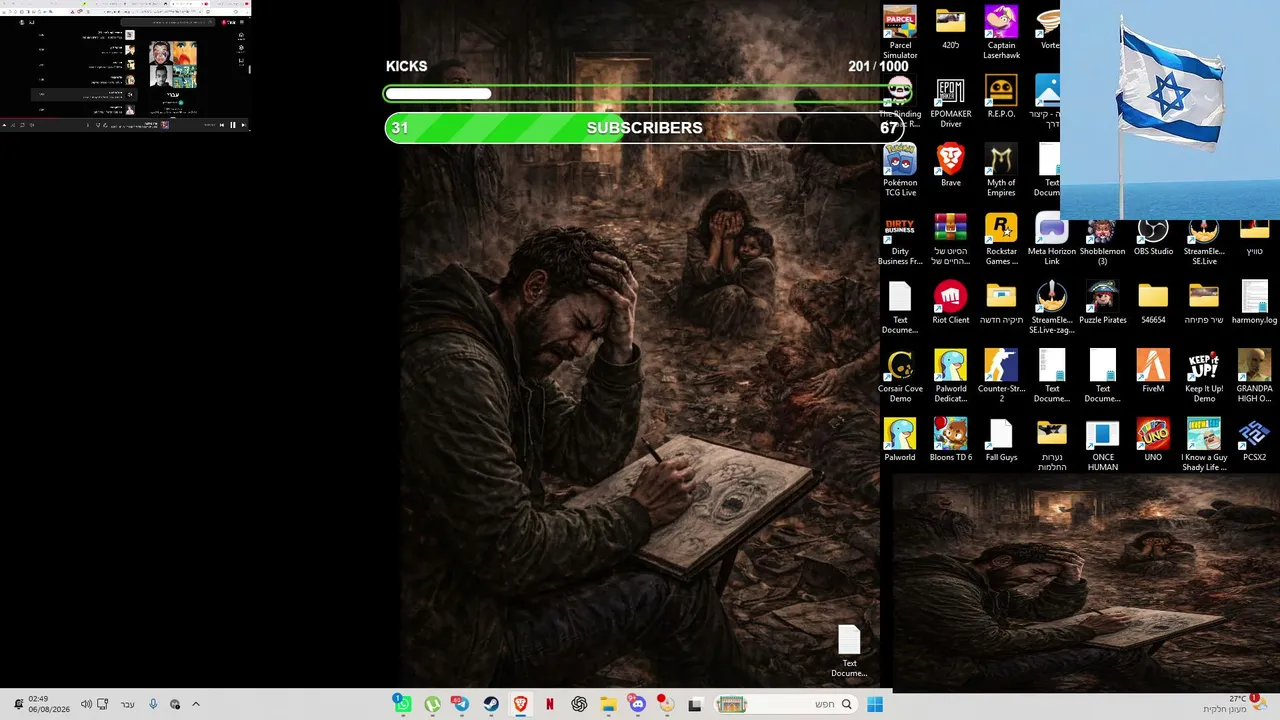1280x720 pixels.
Task: Select the נערות החלמות folder icon
Action: pyautogui.click(x=1052, y=445)
